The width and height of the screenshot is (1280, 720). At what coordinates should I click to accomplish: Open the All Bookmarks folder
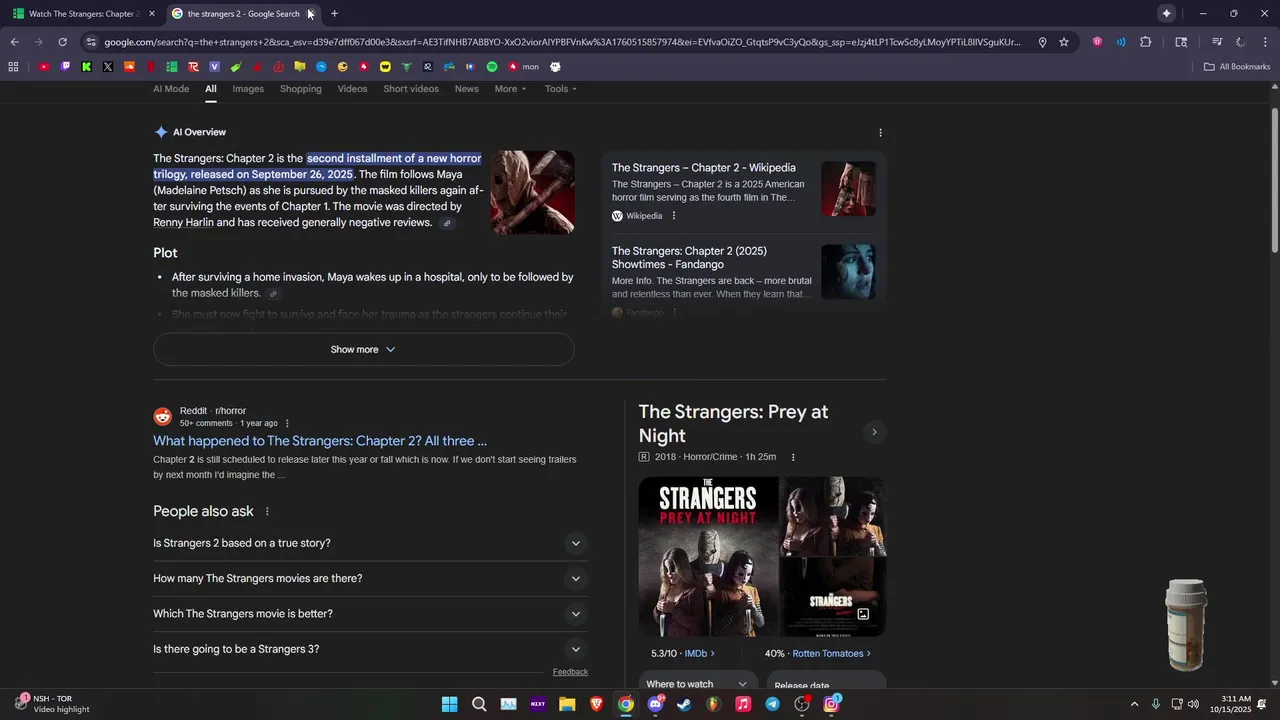click(1237, 67)
